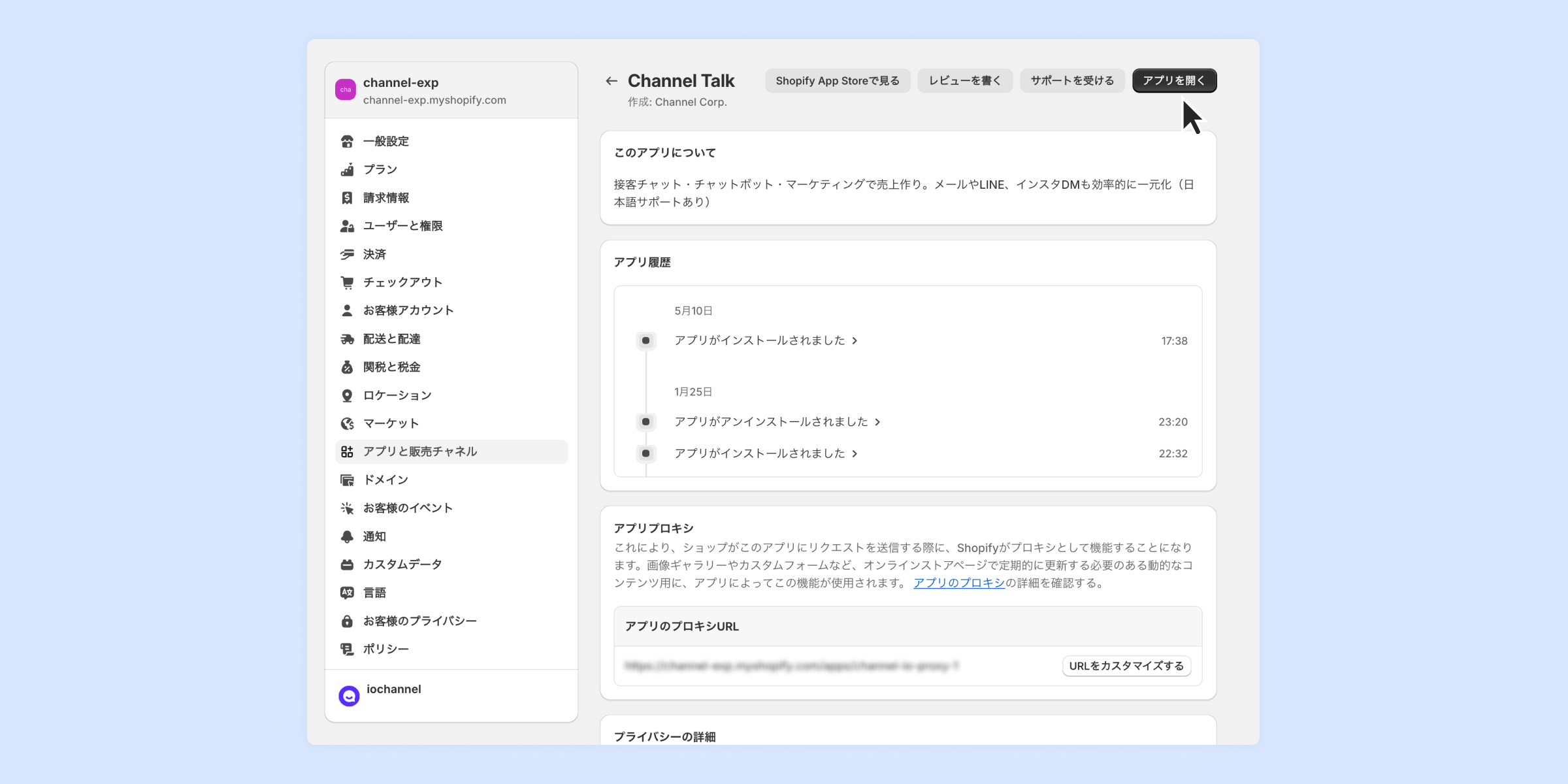Image resolution: width=1568 pixels, height=784 pixels.
Task: Click the timeline dot for 22:32 install event
Action: pos(645,453)
